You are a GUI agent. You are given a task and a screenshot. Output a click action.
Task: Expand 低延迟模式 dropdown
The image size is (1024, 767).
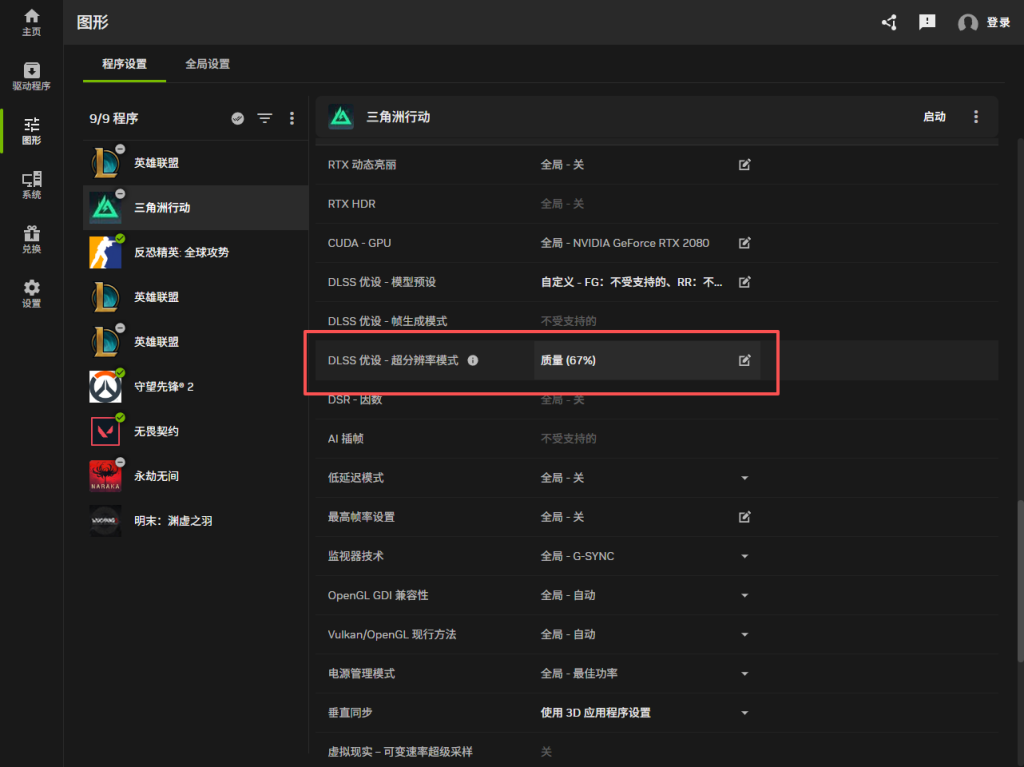click(744, 478)
